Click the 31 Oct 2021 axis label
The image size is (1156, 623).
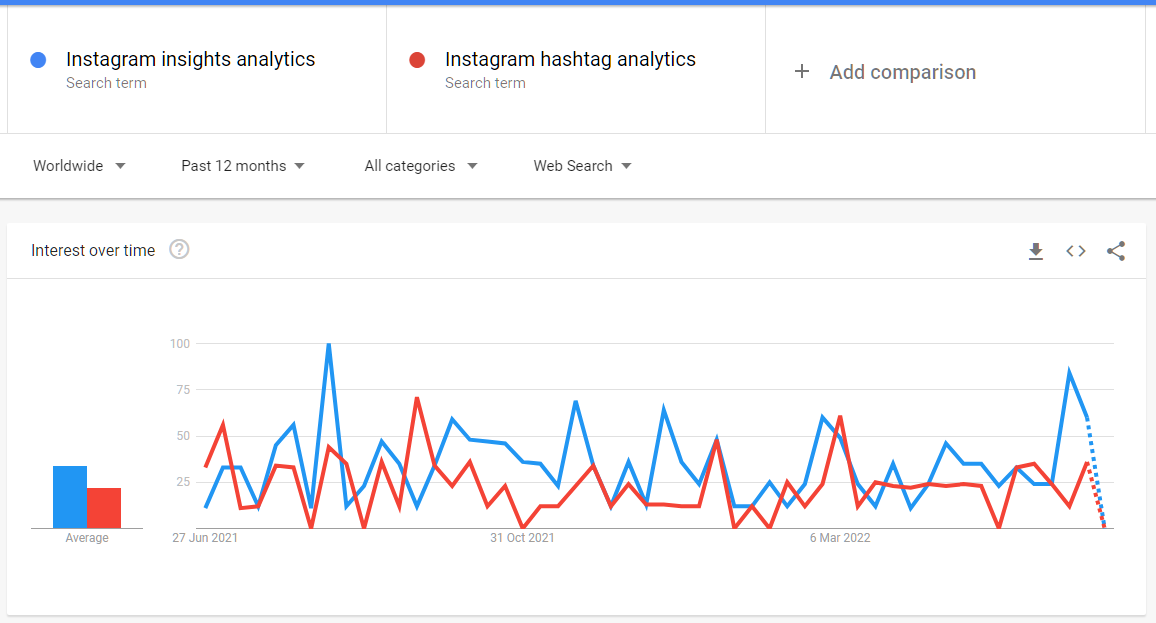[x=522, y=538]
